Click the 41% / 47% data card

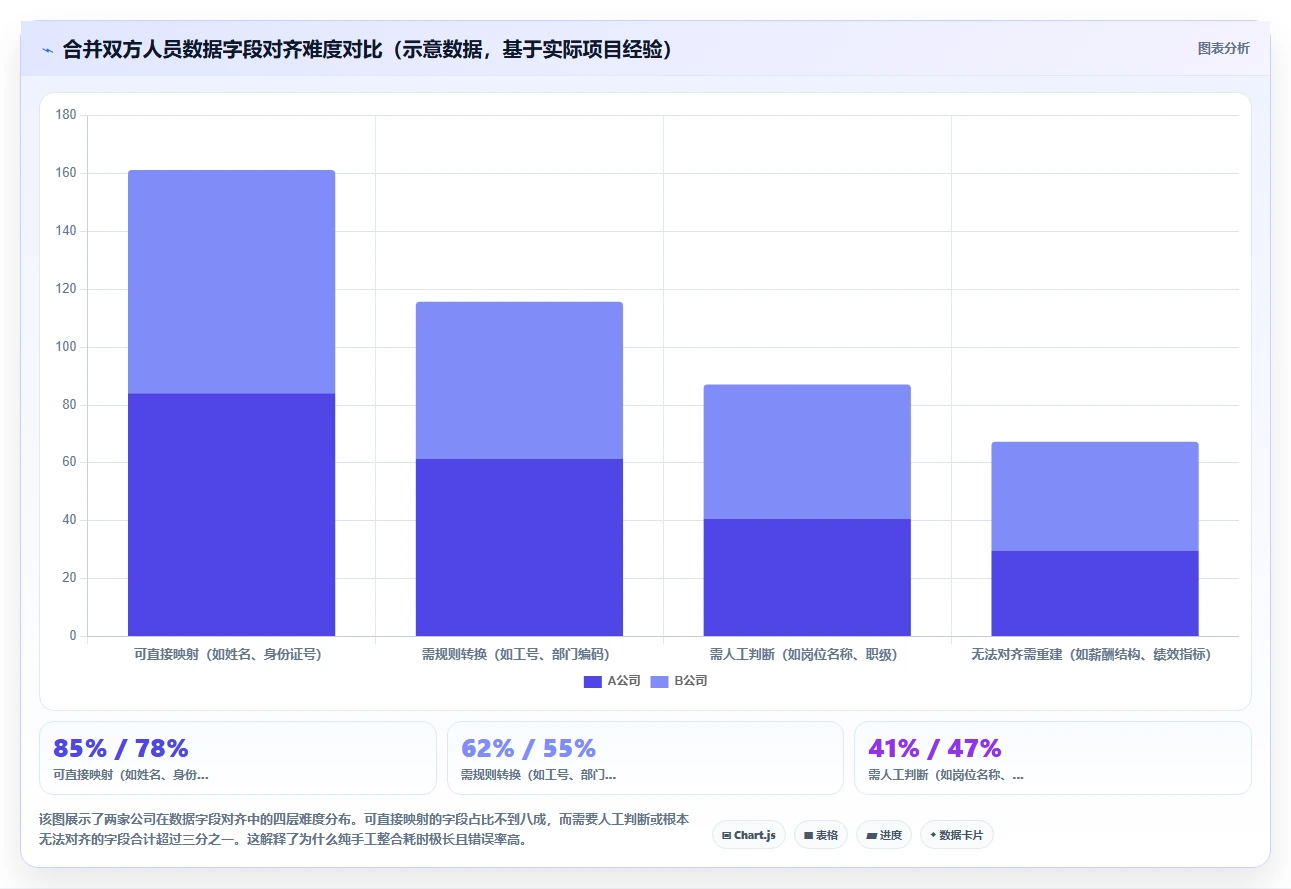1052,758
